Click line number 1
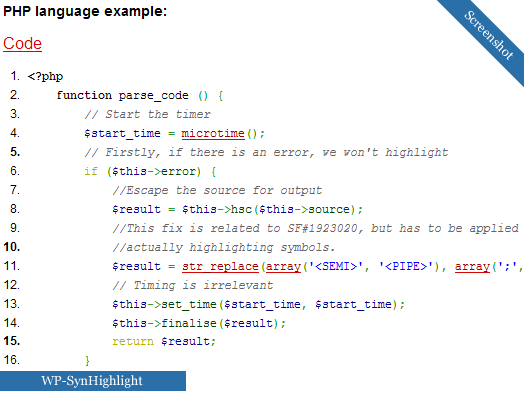524x401 pixels. (x=15, y=76)
